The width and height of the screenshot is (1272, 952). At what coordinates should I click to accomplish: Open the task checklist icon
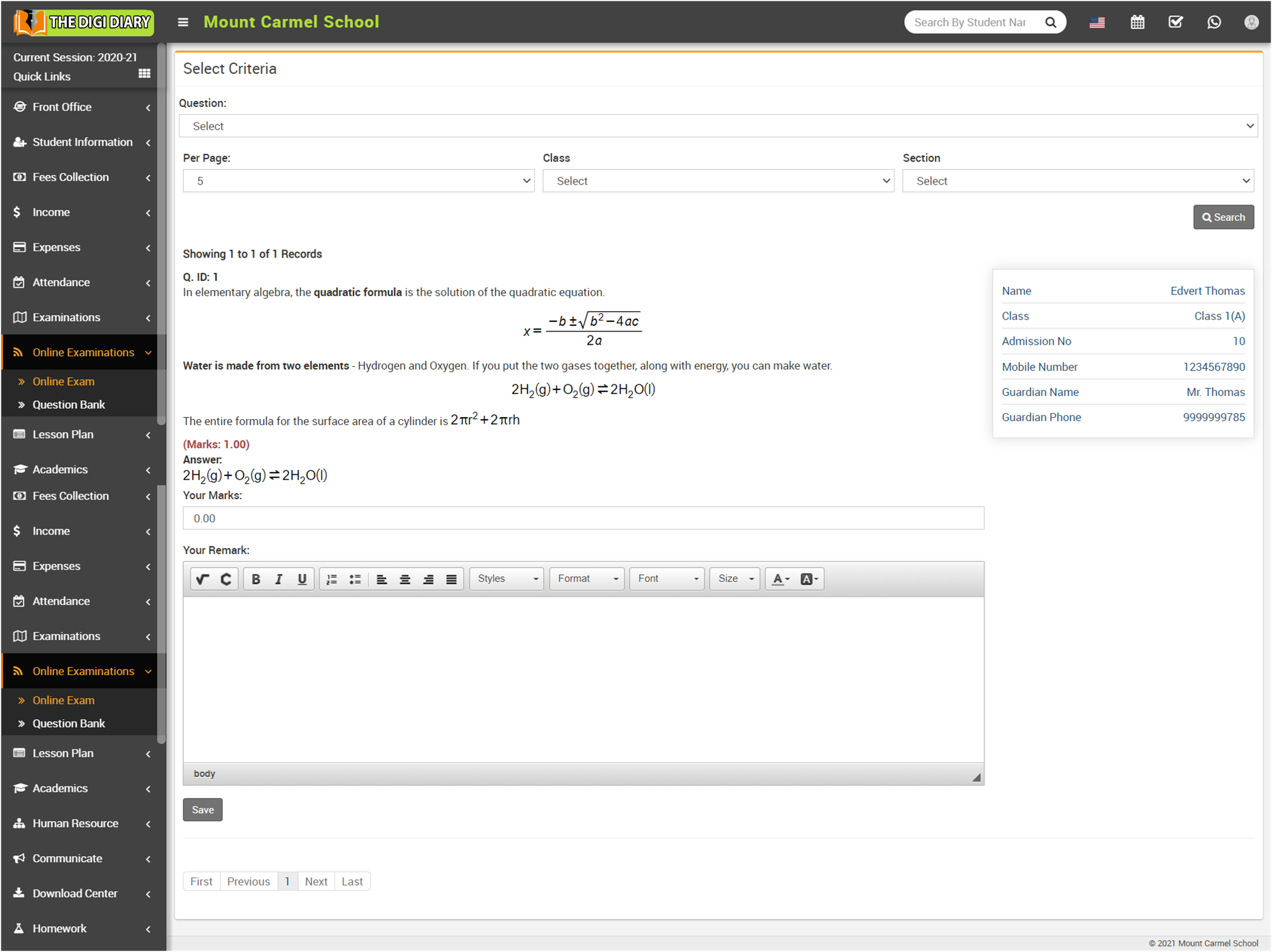click(1175, 22)
